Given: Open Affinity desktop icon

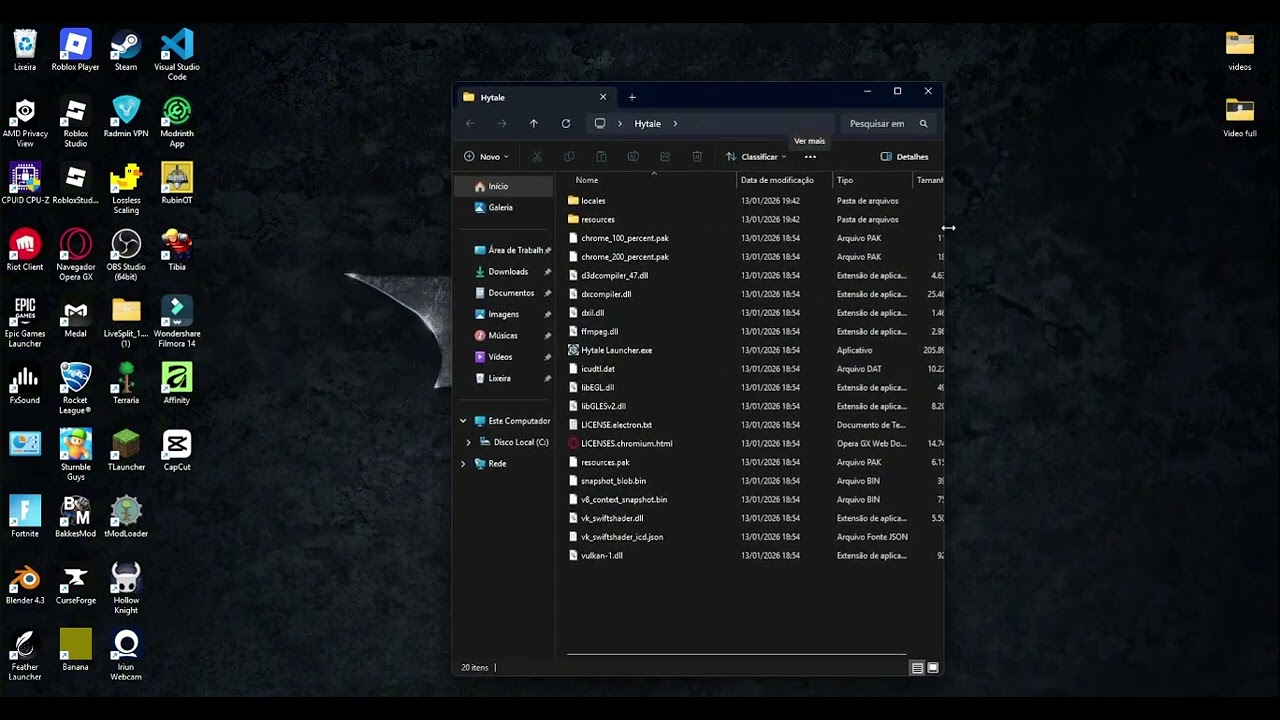Looking at the screenshot, I should [177, 385].
